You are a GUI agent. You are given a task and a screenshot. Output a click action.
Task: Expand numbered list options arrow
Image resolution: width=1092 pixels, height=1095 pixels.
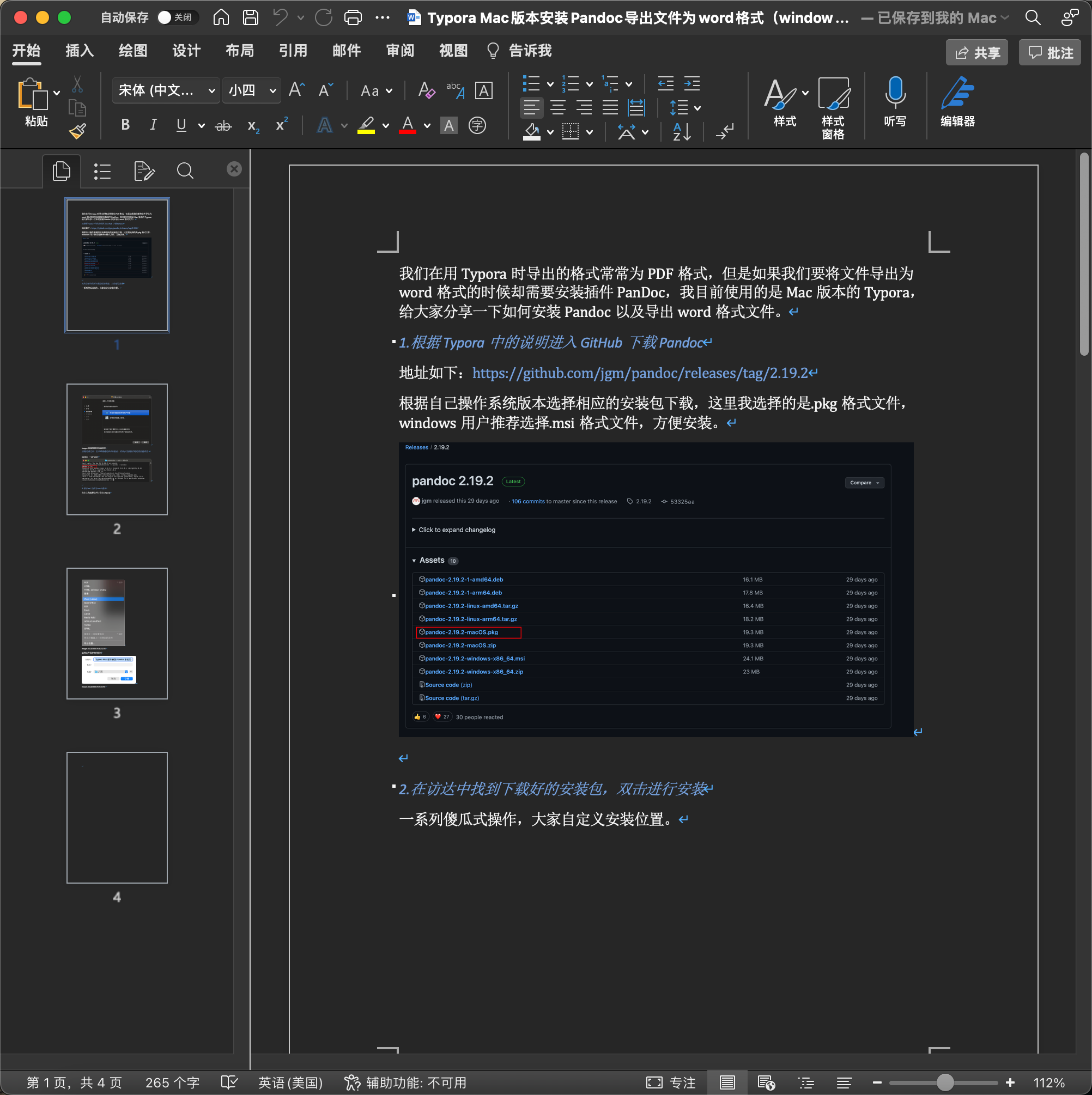[x=590, y=84]
